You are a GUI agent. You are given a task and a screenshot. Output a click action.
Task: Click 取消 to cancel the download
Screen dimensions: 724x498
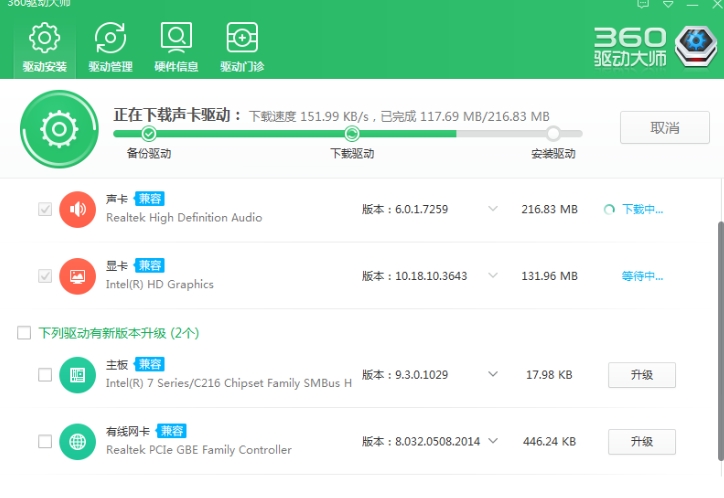[664, 127]
